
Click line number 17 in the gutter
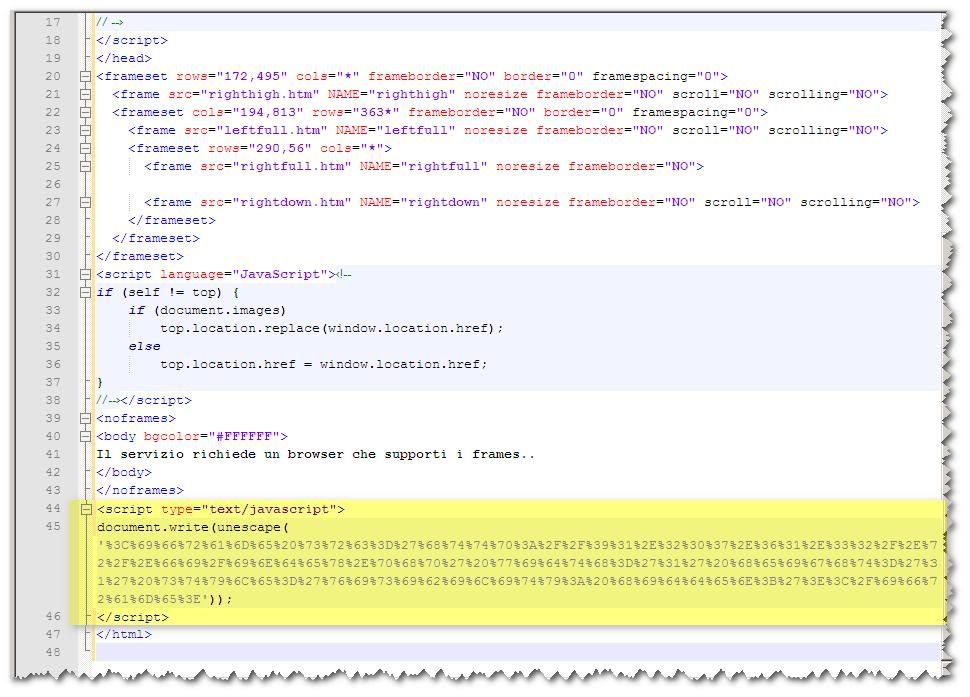coord(52,22)
